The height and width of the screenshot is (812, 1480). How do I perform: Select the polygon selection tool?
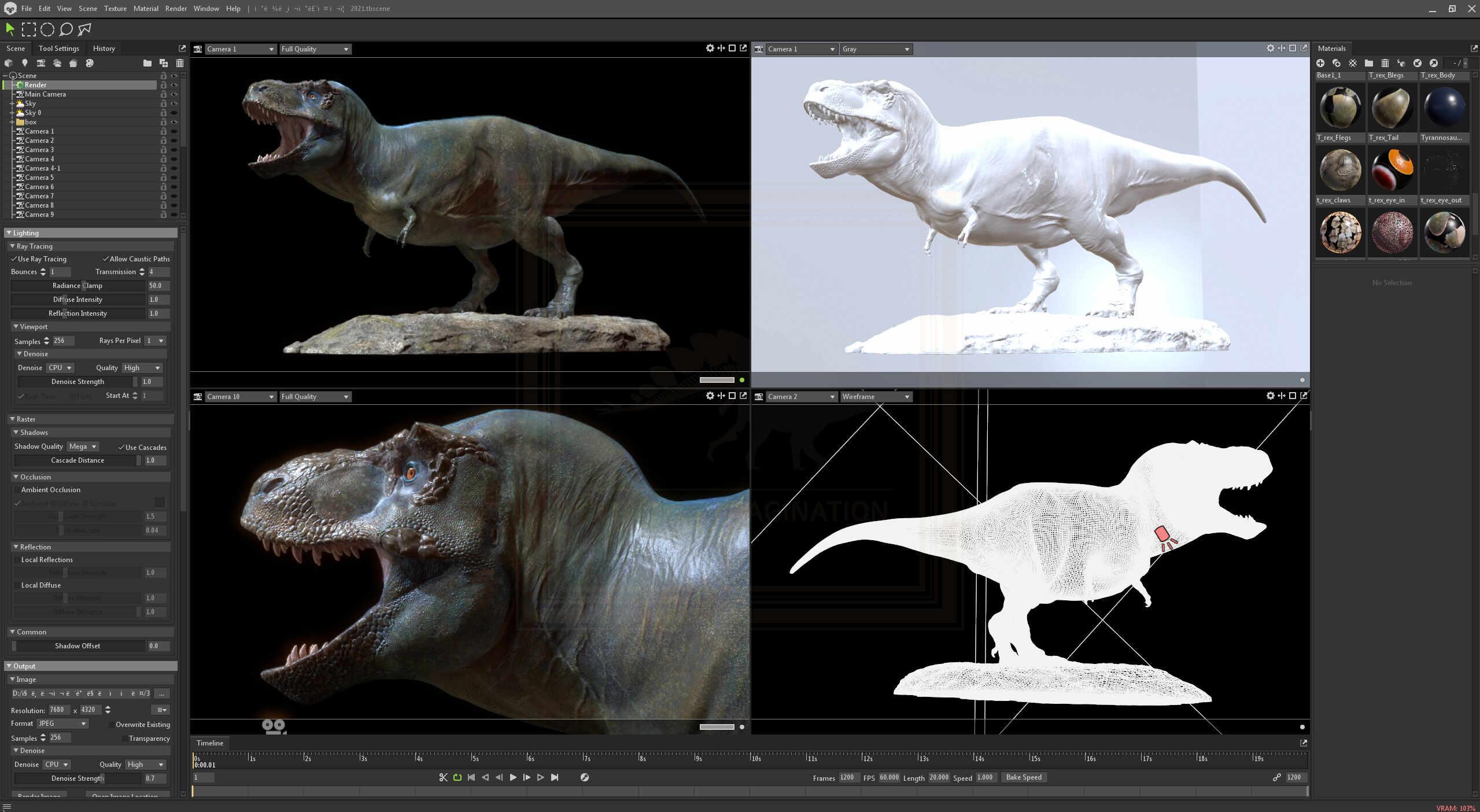pos(84,29)
